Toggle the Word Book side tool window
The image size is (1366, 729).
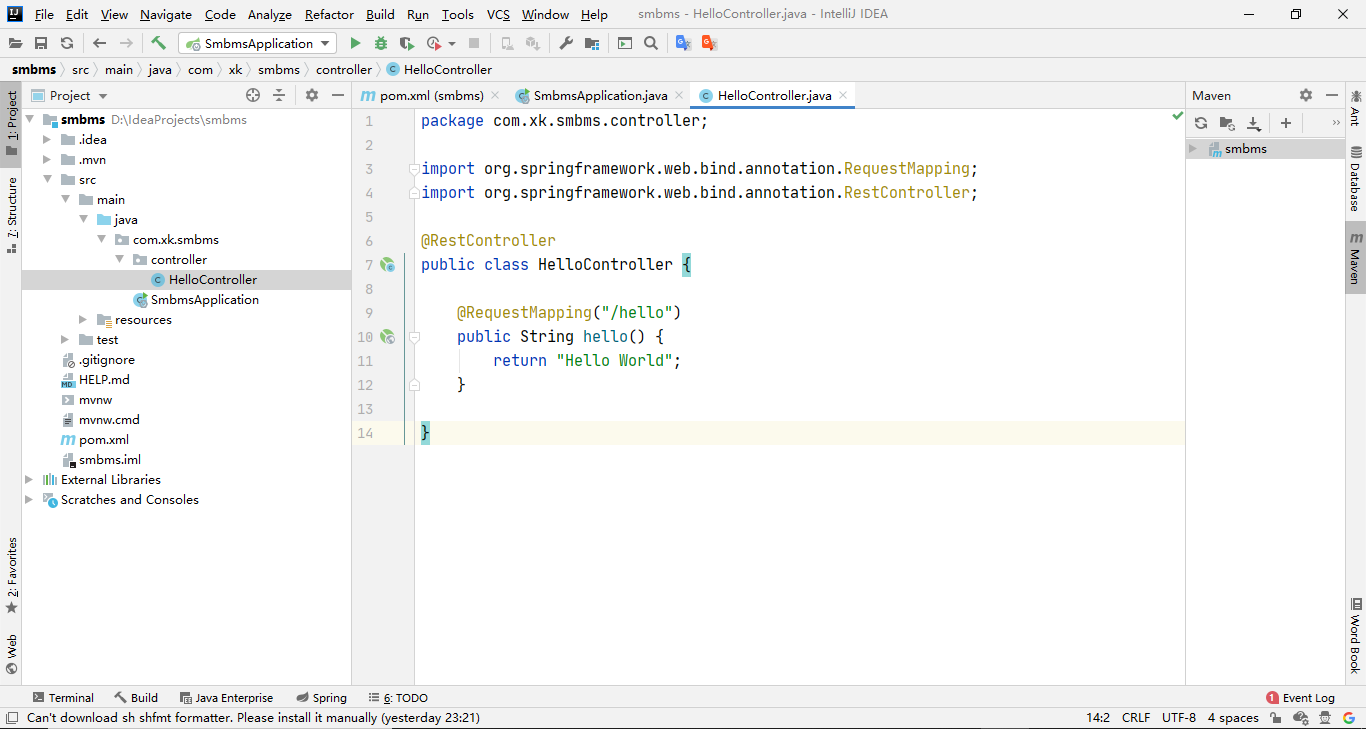1355,635
